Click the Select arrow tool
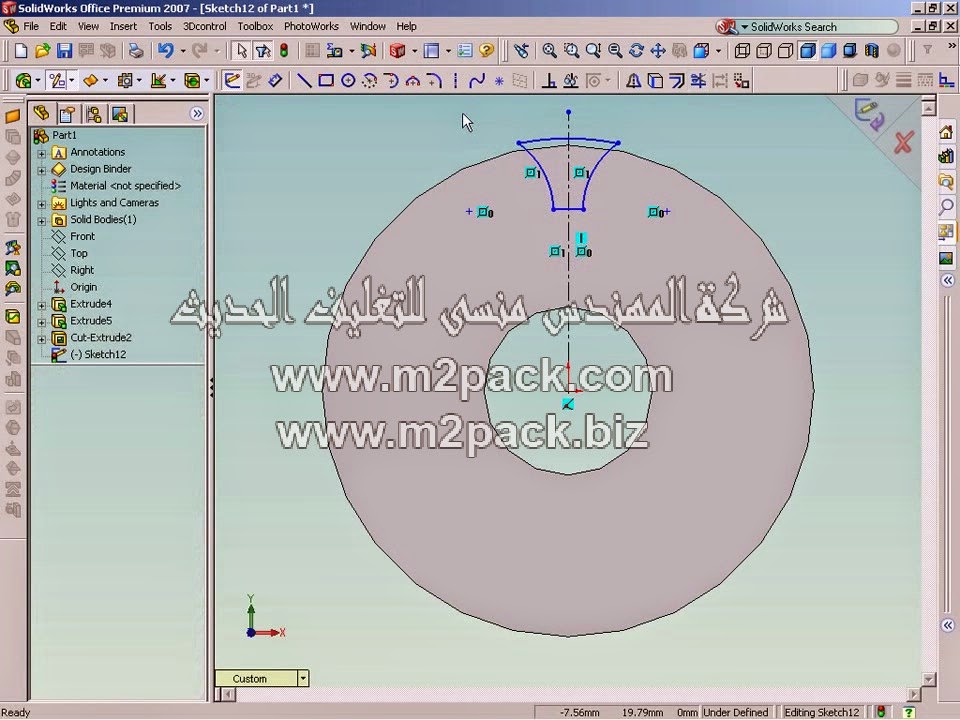Screen dimensions: 960x720 click(x=241, y=51)
